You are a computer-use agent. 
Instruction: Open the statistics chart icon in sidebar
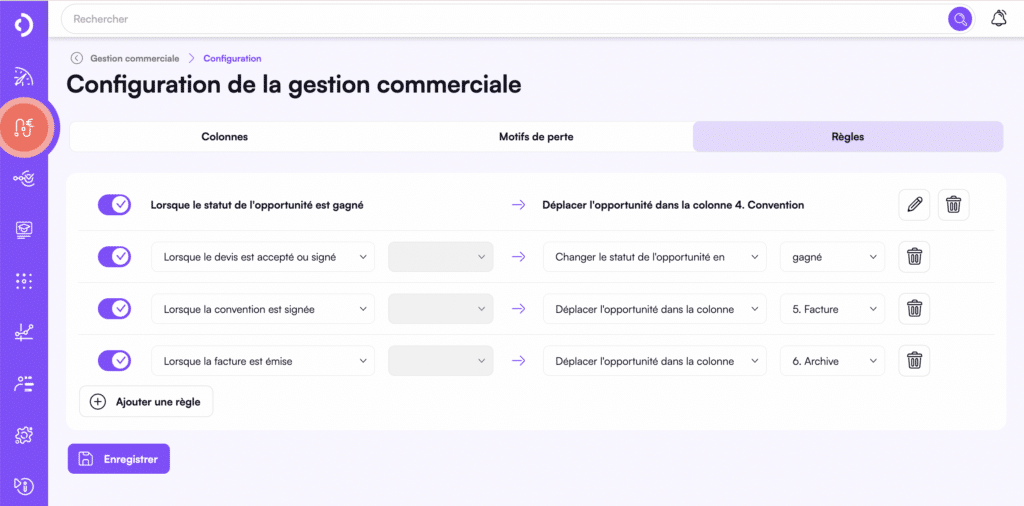[x=24, y=332]
